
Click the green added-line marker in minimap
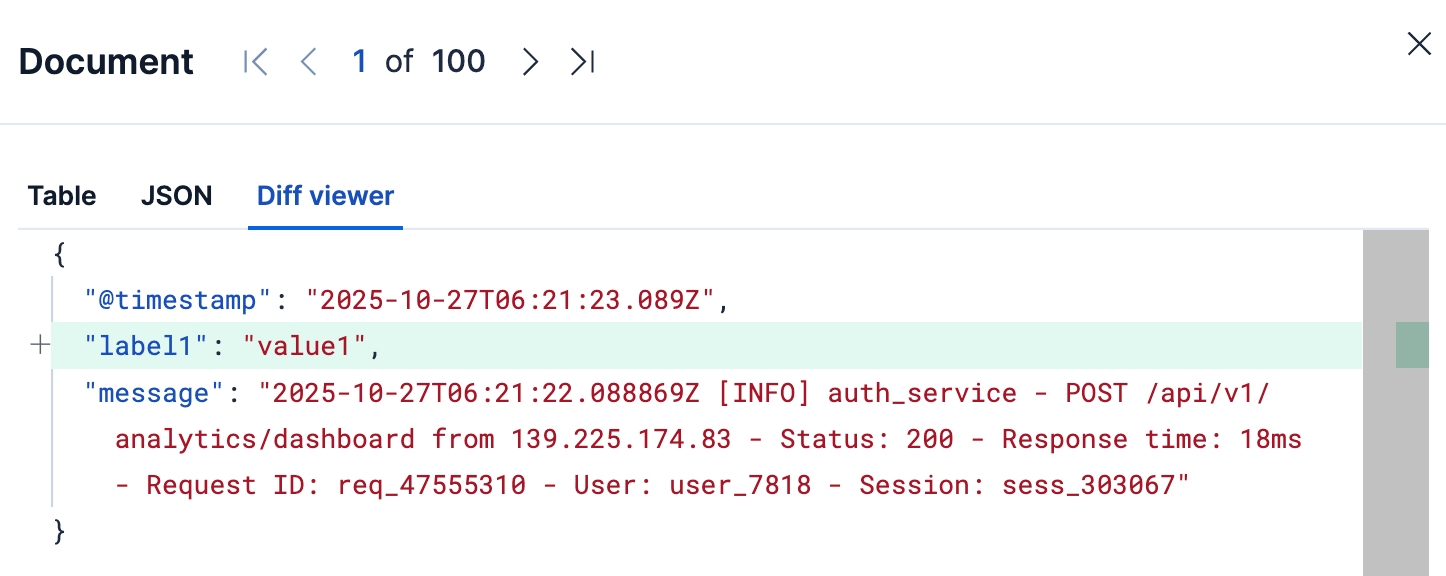tap(1411, 346)
